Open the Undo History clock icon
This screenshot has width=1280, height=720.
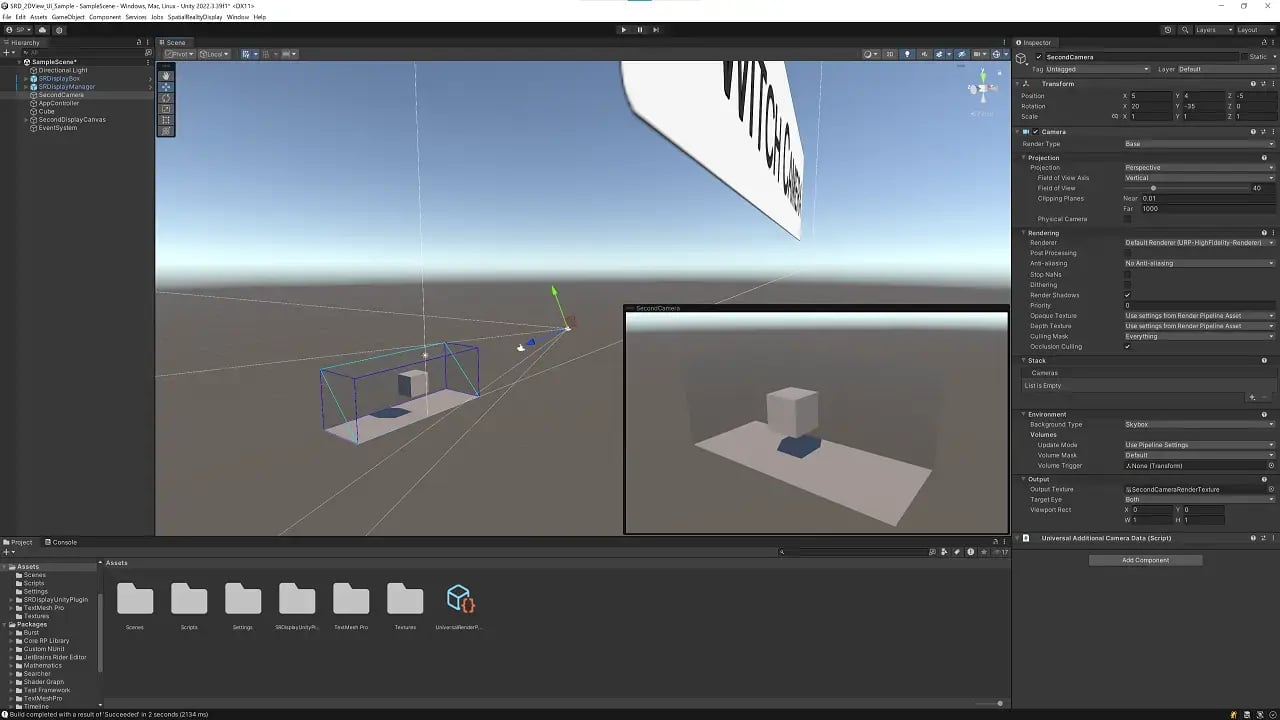(x=1167, y=30)
